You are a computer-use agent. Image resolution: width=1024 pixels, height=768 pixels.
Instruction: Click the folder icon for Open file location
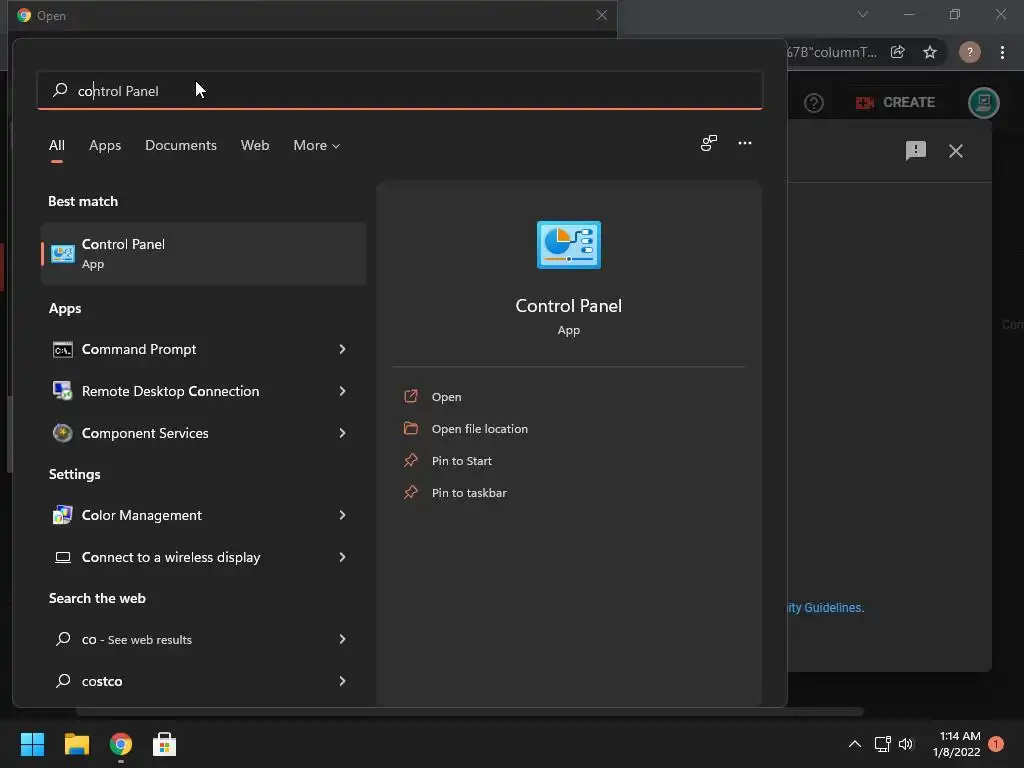(x=411, y=428)
